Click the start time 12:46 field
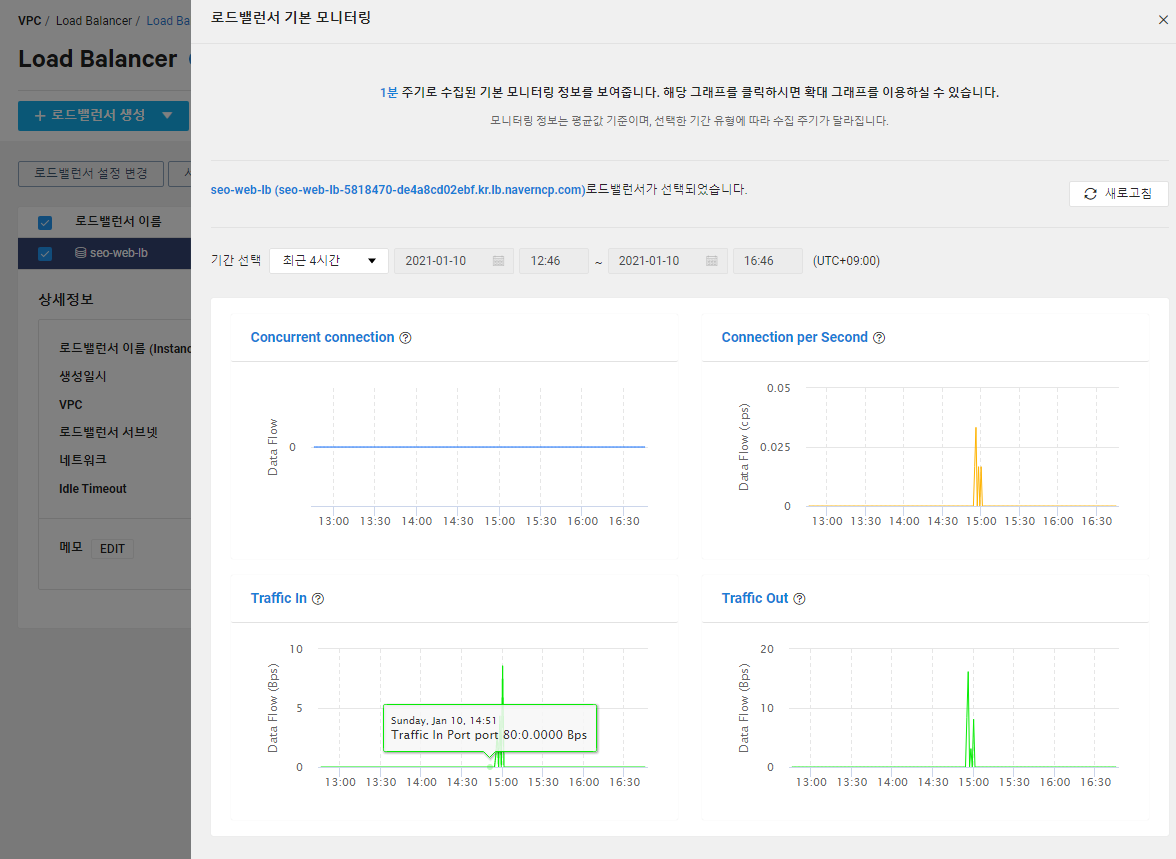The width and height of the screenshot is (1176, 859). click(554, 260)
